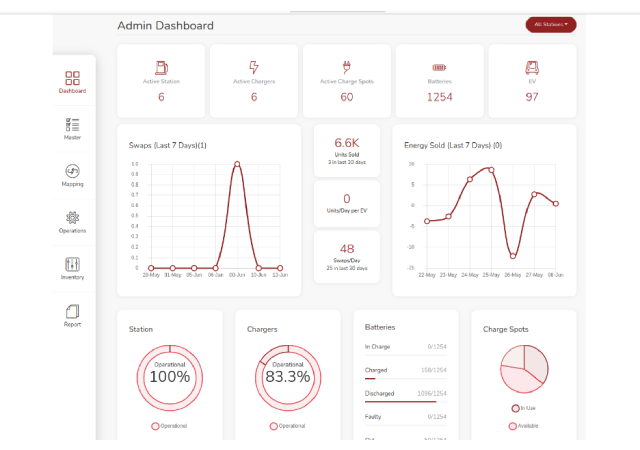Click the 6.6K Units Sold card
640x450 pixels.
pyautogui.click(x=346, y=150)
